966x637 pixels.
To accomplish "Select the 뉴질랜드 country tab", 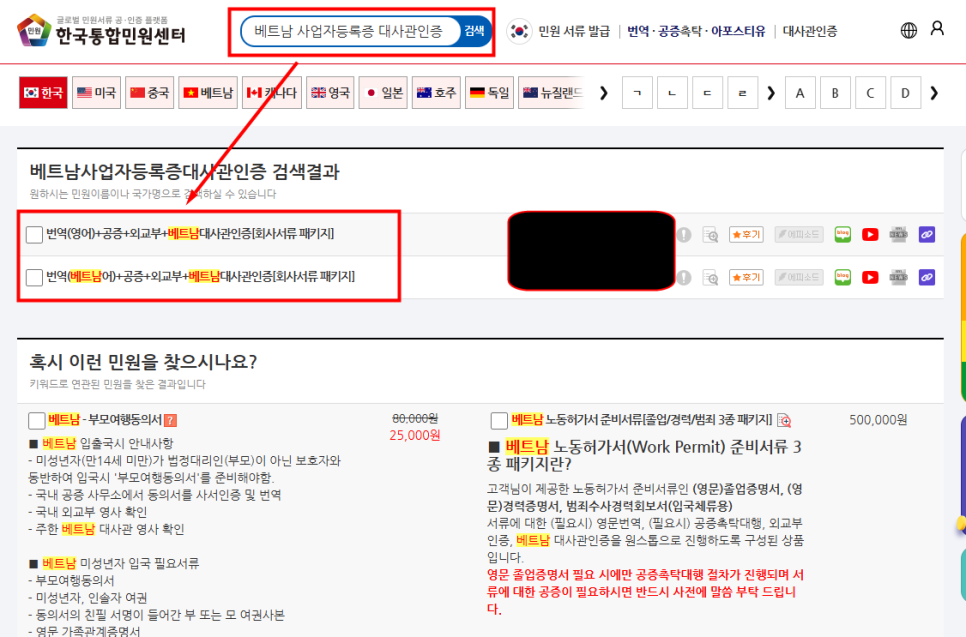I will click(x=551, y=93).
